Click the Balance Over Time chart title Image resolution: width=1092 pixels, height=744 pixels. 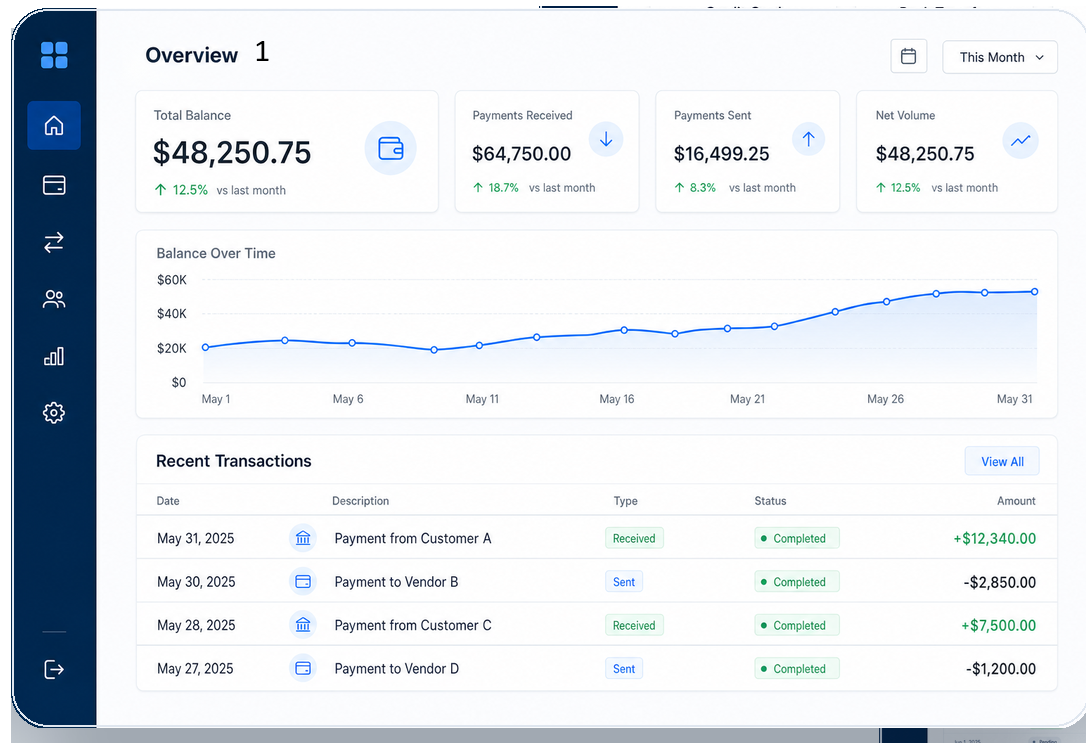216,254
